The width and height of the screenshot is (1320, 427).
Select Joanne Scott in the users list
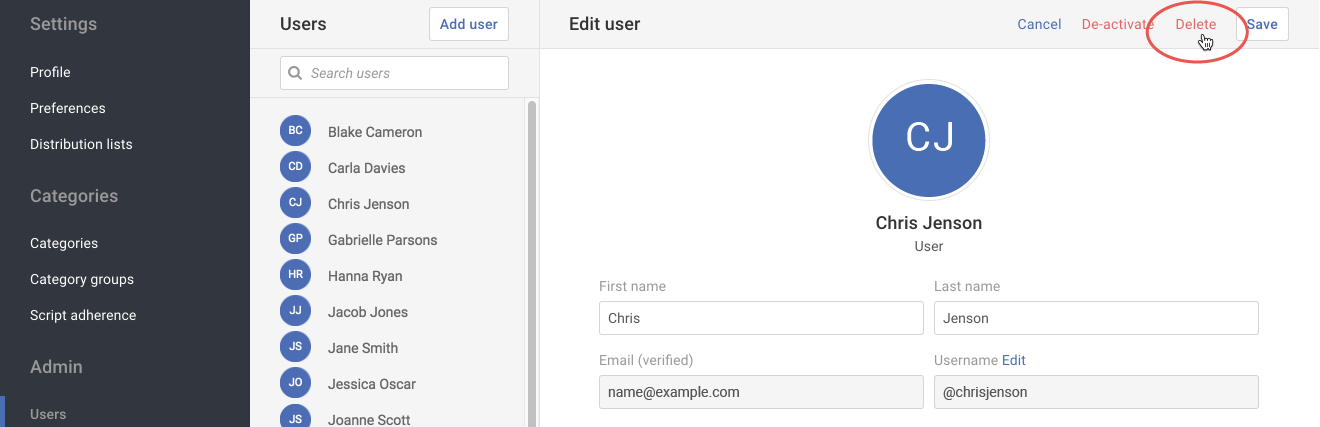[x=369, y=420]
